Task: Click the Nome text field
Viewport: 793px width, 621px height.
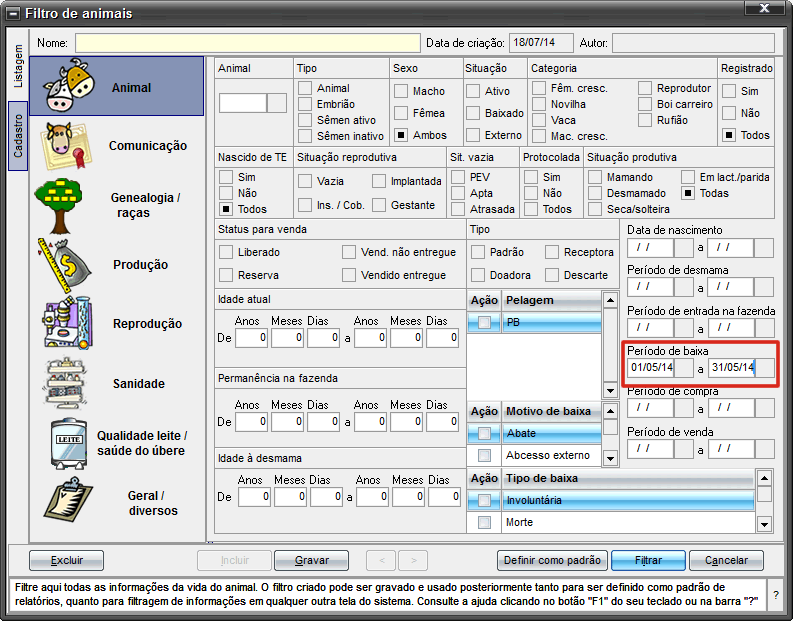Action: click(248, 43)
